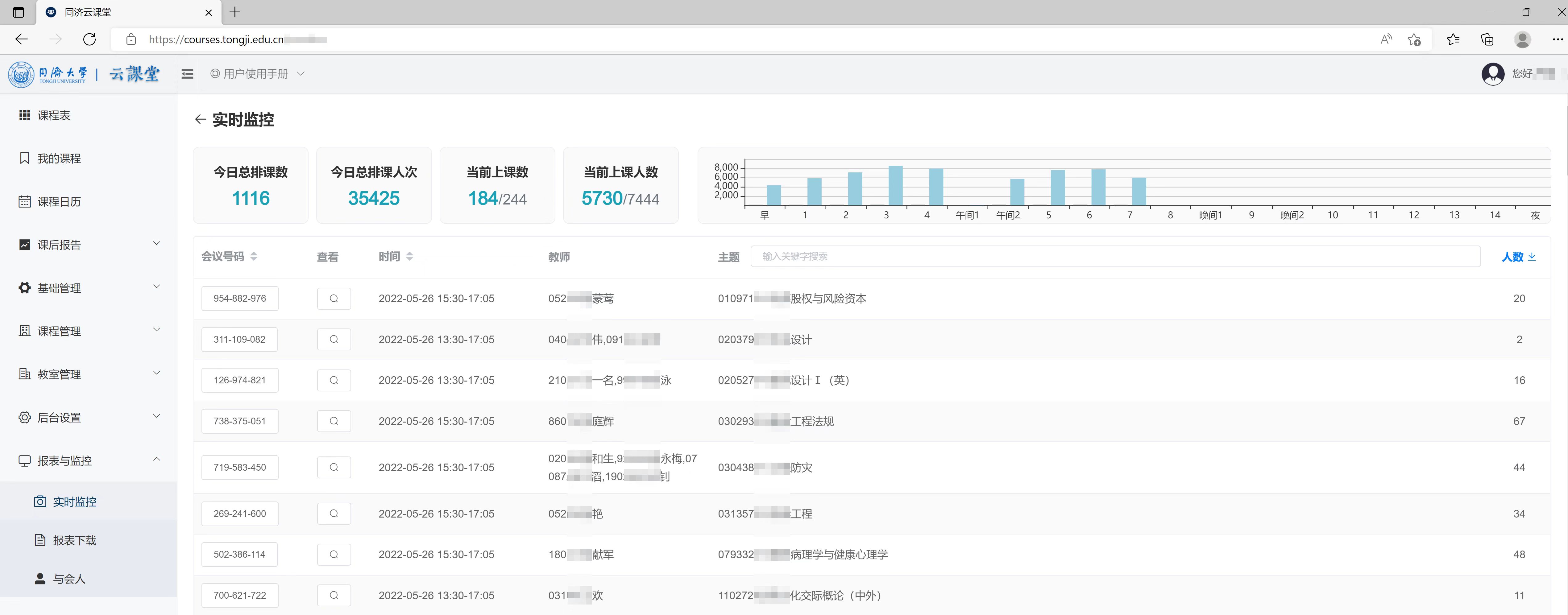Image resolution: width=1568 pixels, height=615 pixels.
Task: Go to 课程表 in sidebar
Action: tap(54, 115)
